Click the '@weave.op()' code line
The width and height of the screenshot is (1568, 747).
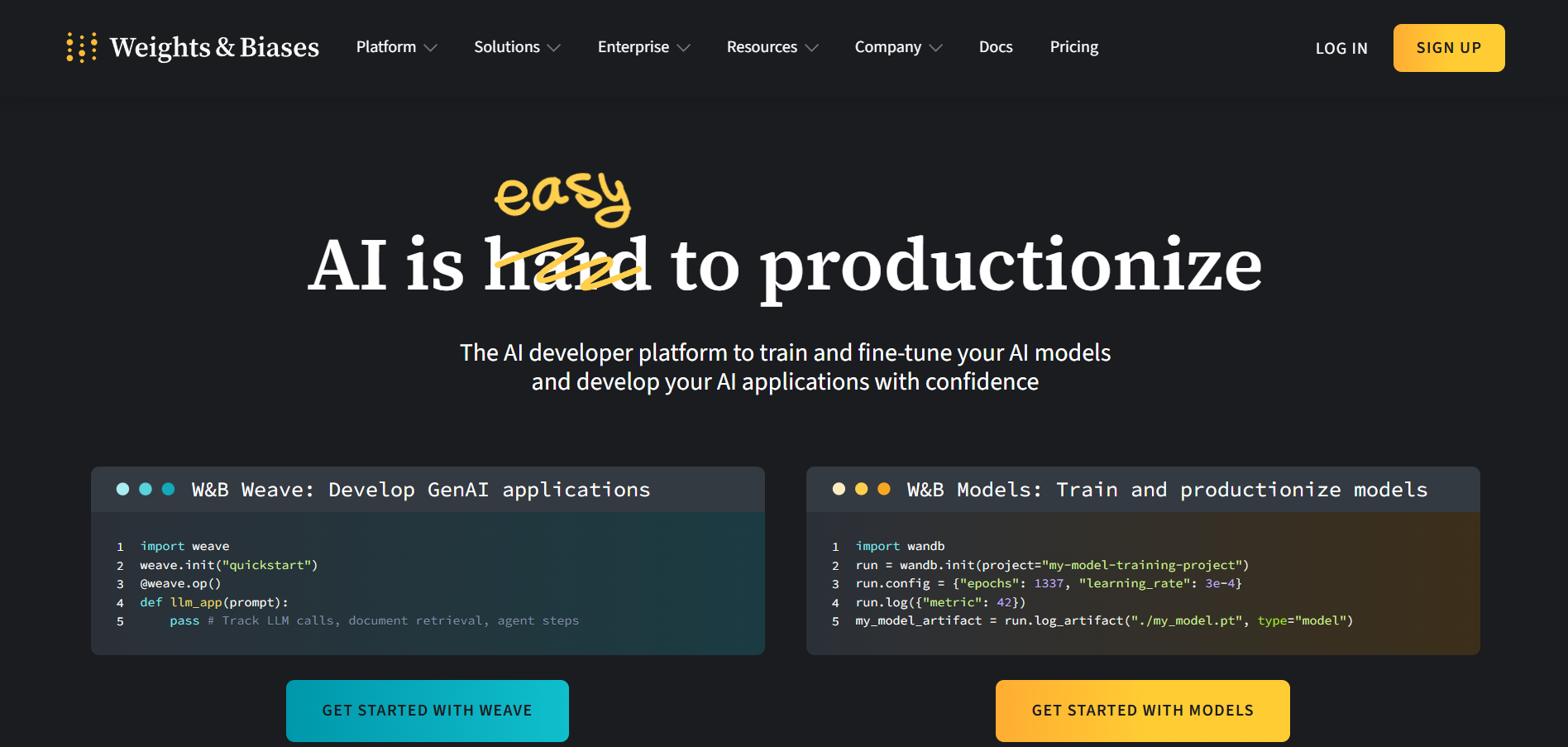(180, 583)
